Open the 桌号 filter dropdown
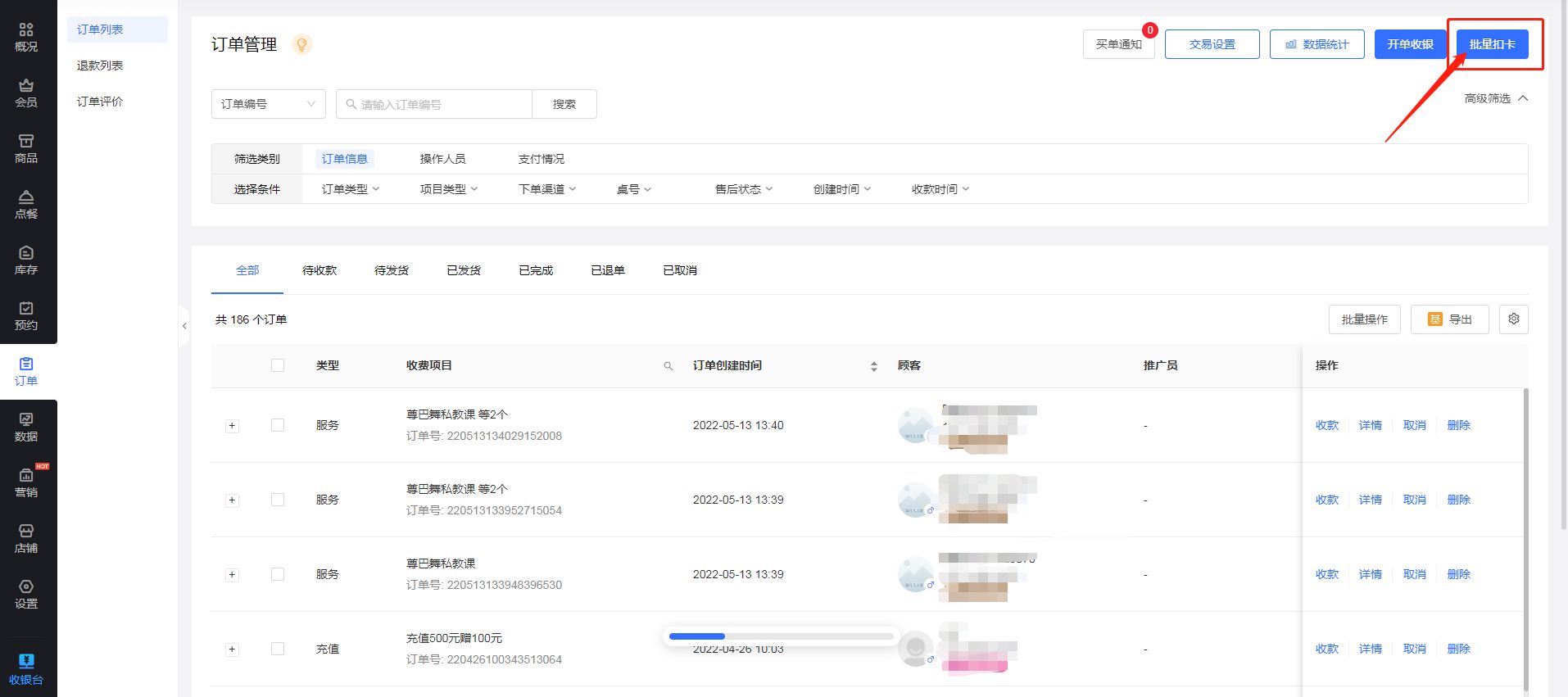Image resolution: width=1568 pixels, height=697 pixels. (x=634, y=189)
